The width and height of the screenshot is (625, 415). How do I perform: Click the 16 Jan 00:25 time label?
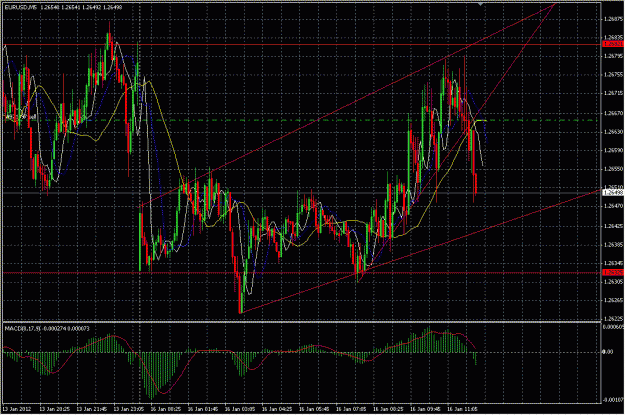pos(166,409)
